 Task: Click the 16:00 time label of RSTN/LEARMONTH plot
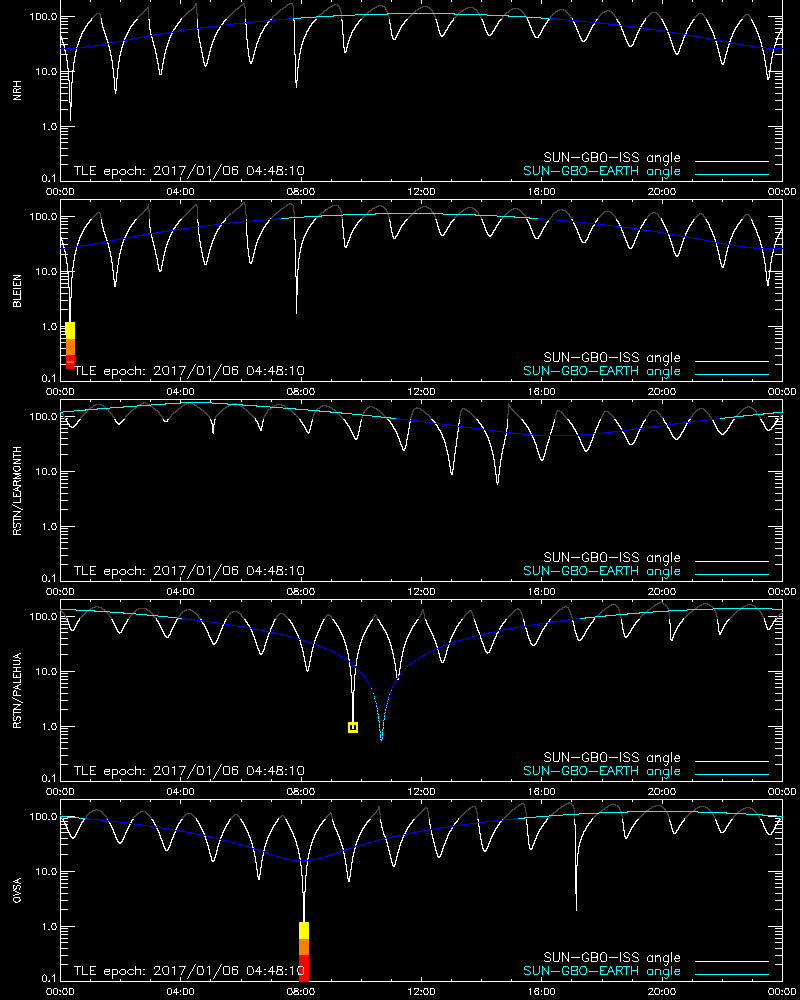(541, 591)
